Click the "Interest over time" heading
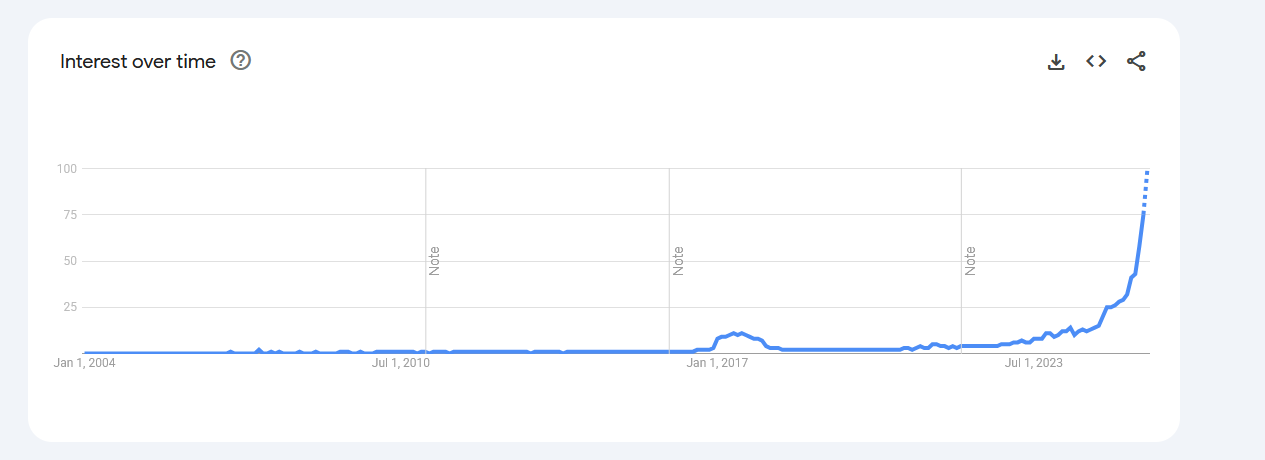 (x=138, y=61)
